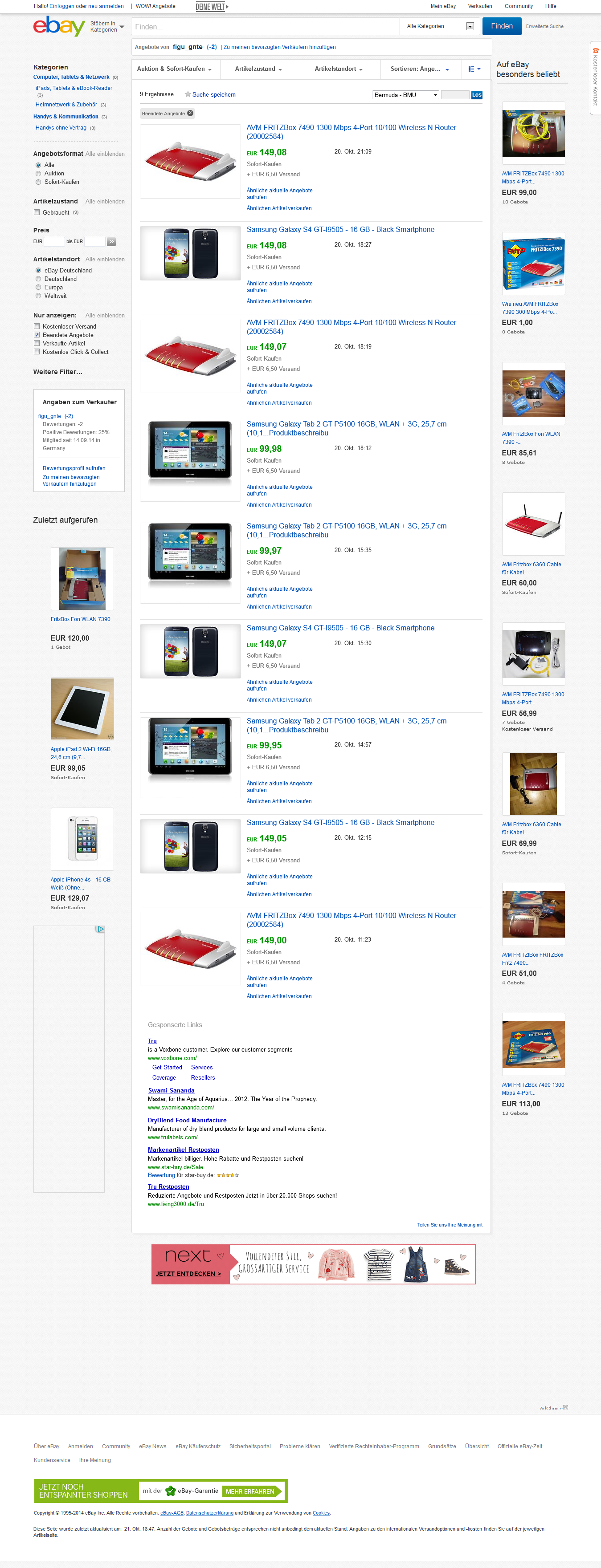Open the list view options icon
Image resolution: width=601 pixels, height=1568 pixels.
[474, 69]
